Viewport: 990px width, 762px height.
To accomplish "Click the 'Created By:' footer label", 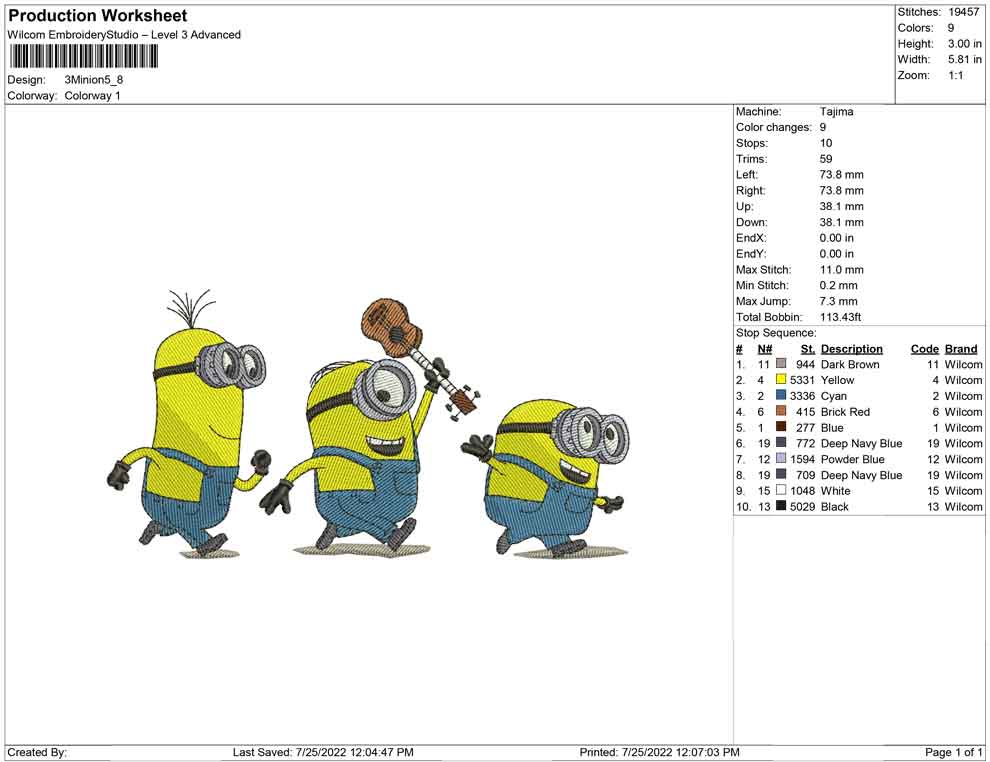I will [x=37, y=751].
